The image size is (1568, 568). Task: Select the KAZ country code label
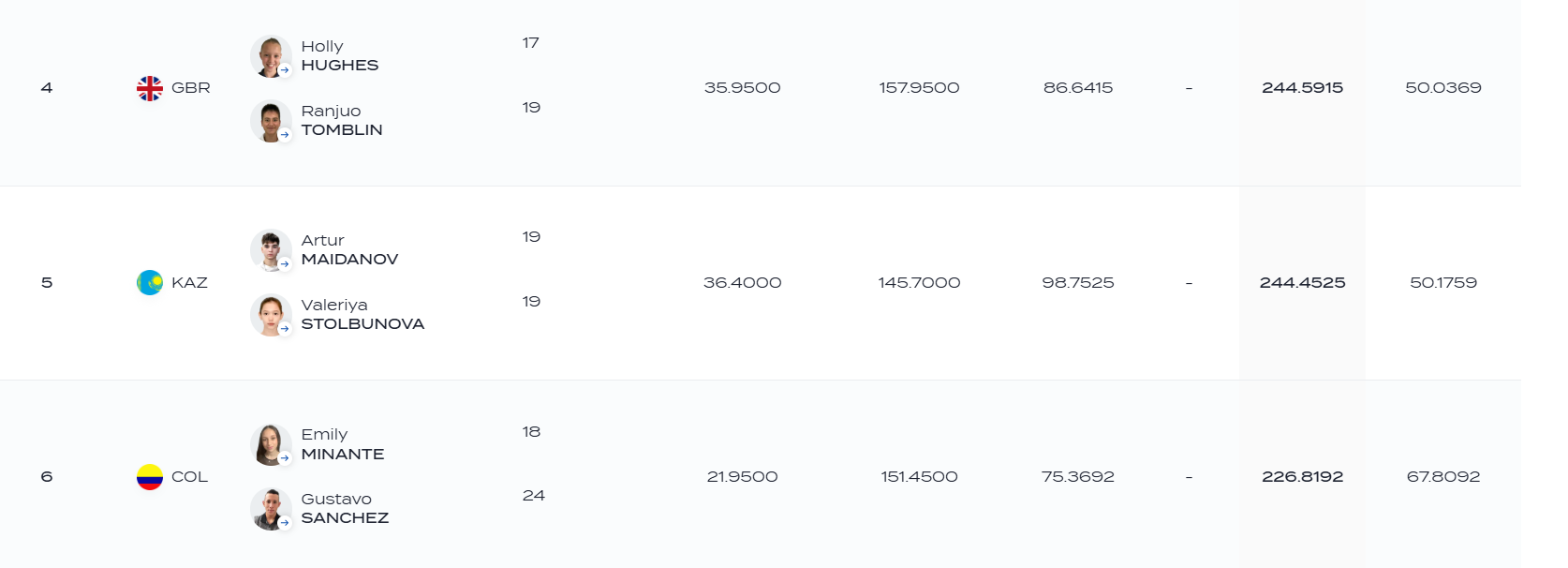tap(189, 283)
